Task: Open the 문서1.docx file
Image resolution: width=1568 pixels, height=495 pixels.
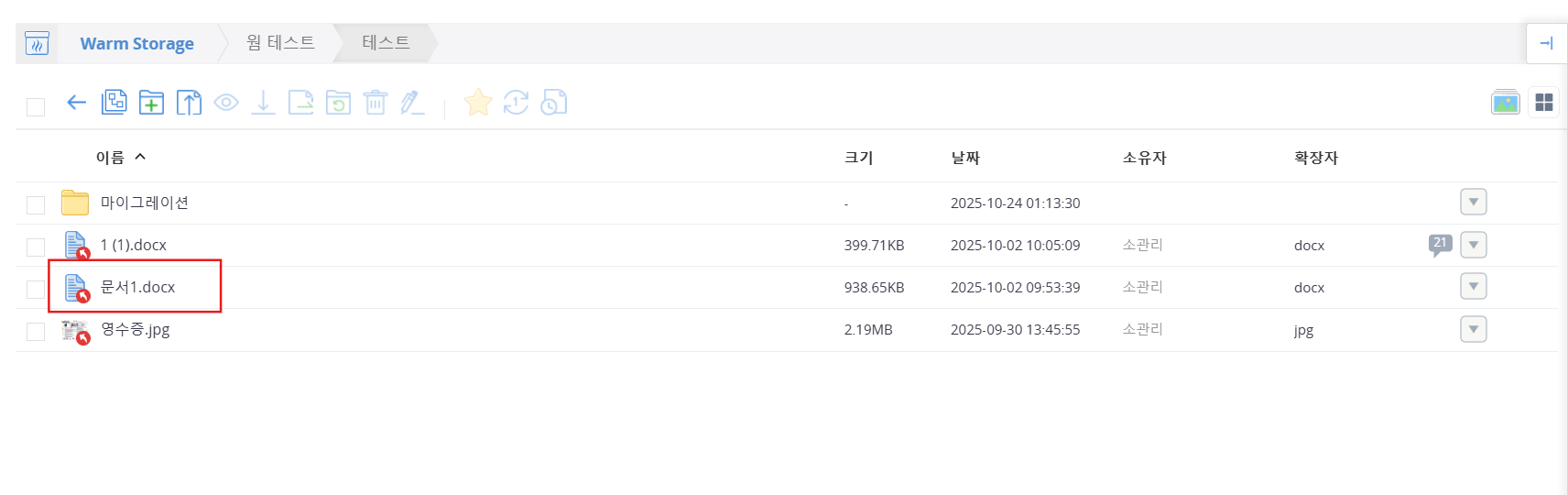Action: [137, 287]
